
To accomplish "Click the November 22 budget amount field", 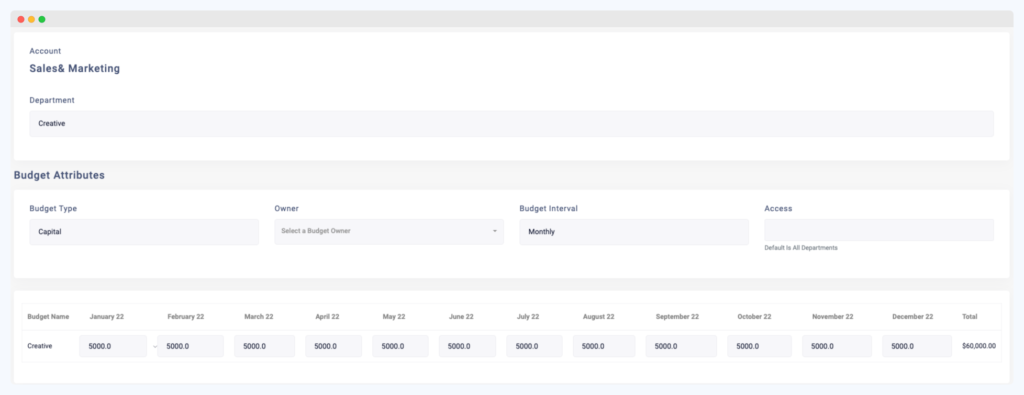I will [837, 346].
